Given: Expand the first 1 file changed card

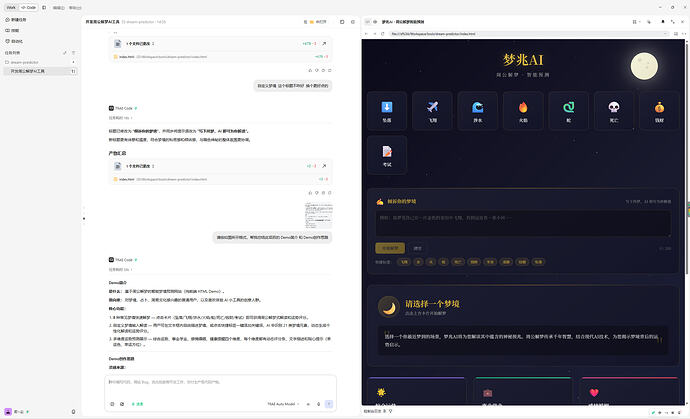Looking at the screenshot, I should coord(140,44).
